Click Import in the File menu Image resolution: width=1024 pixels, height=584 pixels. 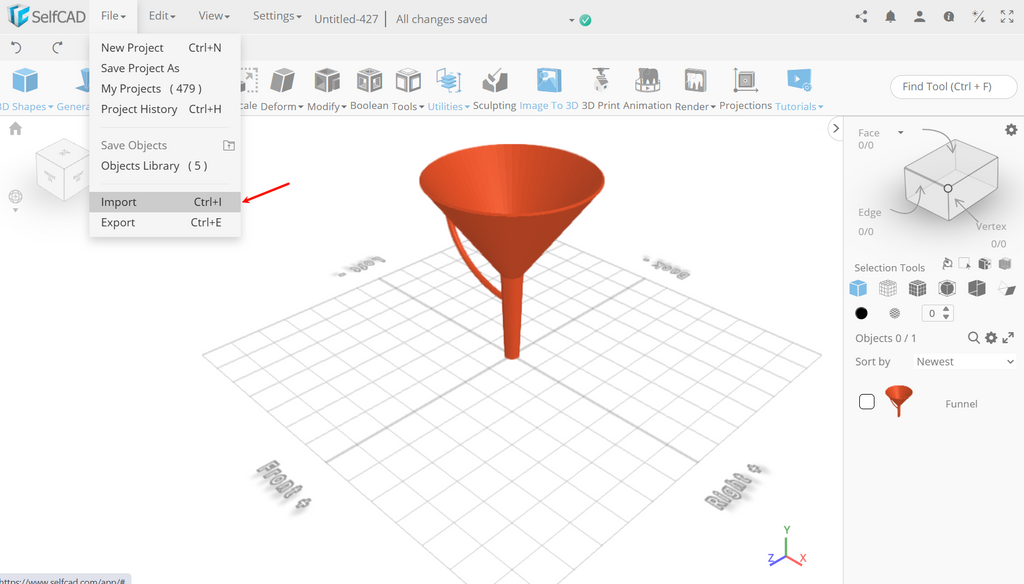tap(119, 201)
